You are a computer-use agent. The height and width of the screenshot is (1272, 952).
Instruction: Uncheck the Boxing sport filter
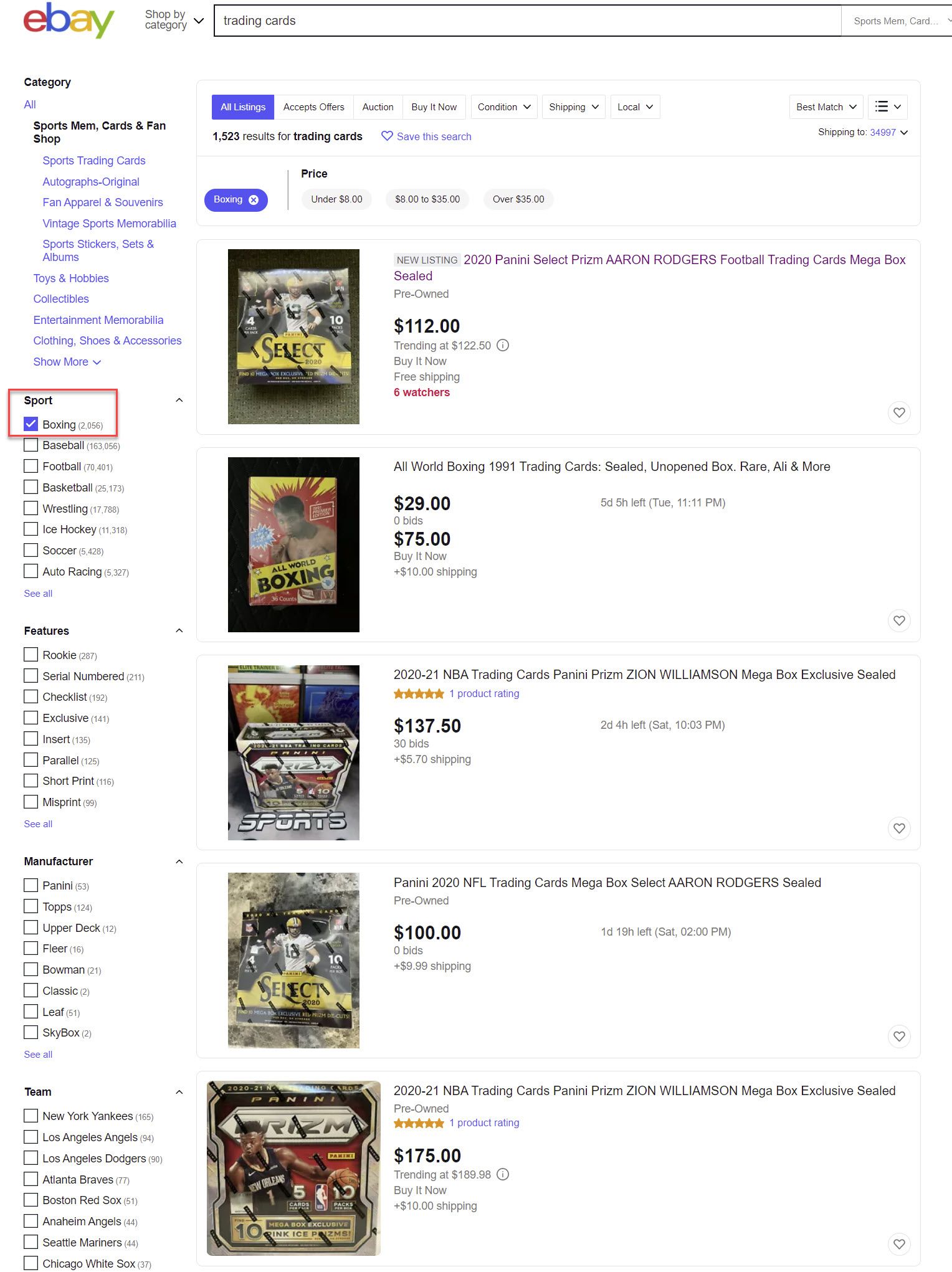click(x=31, y=424)
